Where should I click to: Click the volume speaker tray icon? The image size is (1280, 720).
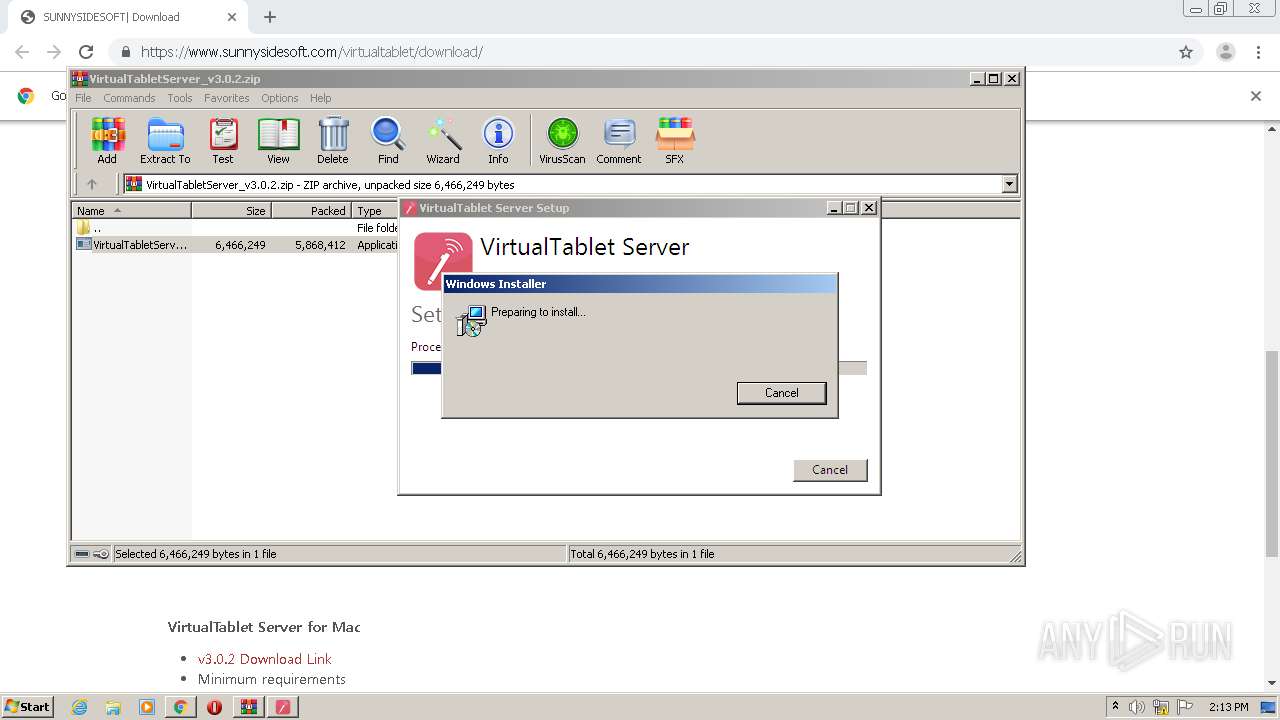tap(1137, 707)
